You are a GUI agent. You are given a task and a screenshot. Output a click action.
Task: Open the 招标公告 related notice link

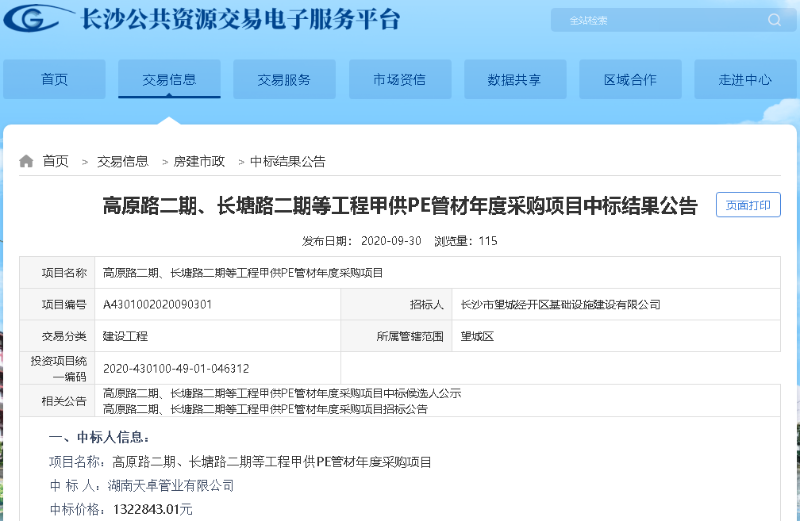[x=265, y=409]
